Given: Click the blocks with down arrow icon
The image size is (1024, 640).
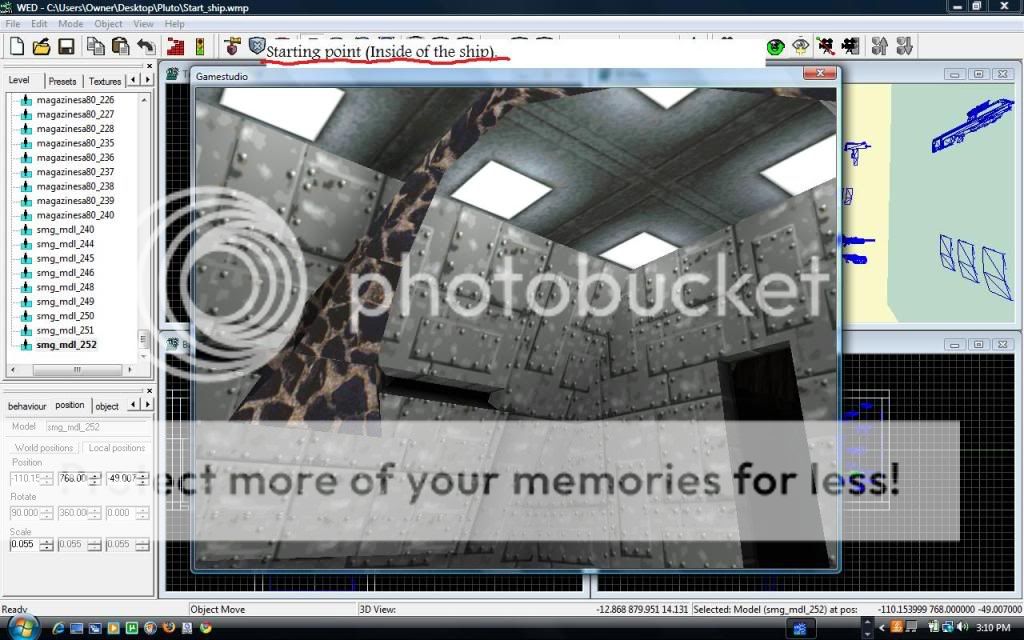Looking at the screenshot, I should pos(904,46).
